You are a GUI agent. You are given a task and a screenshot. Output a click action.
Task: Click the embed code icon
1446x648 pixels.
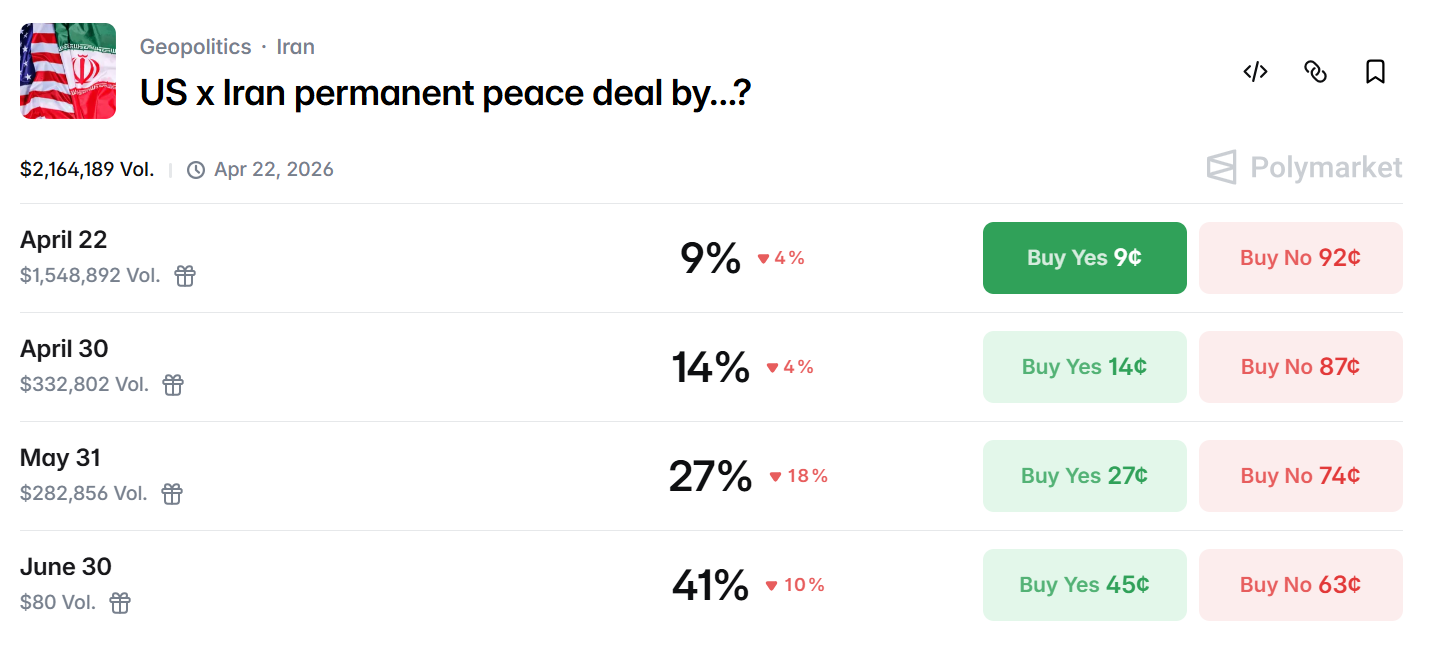tap(1255, 71)
